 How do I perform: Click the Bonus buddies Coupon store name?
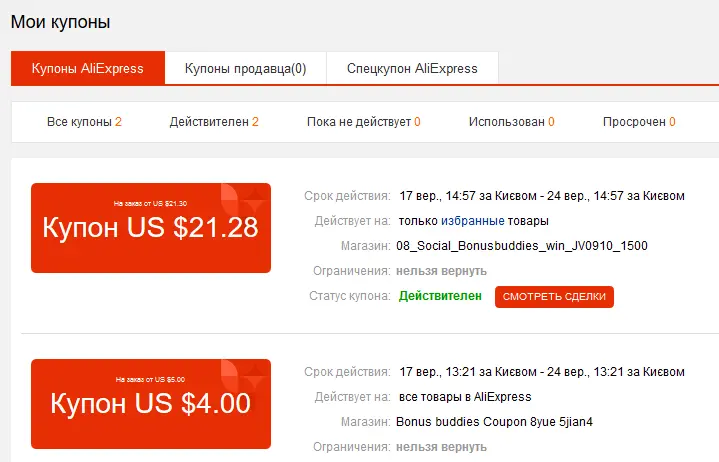[494, 422]
